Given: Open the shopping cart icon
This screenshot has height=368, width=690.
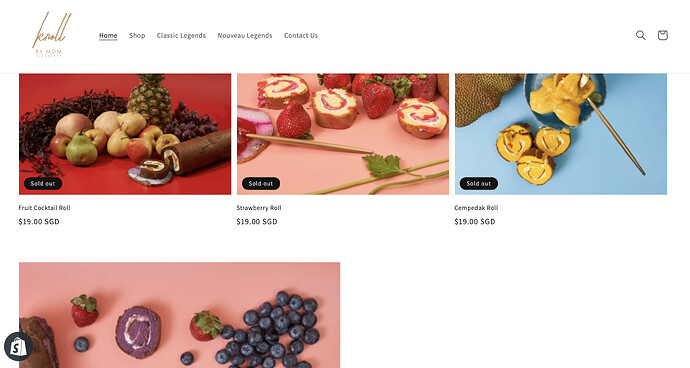Looking at the screenshot, I should 663,35.
